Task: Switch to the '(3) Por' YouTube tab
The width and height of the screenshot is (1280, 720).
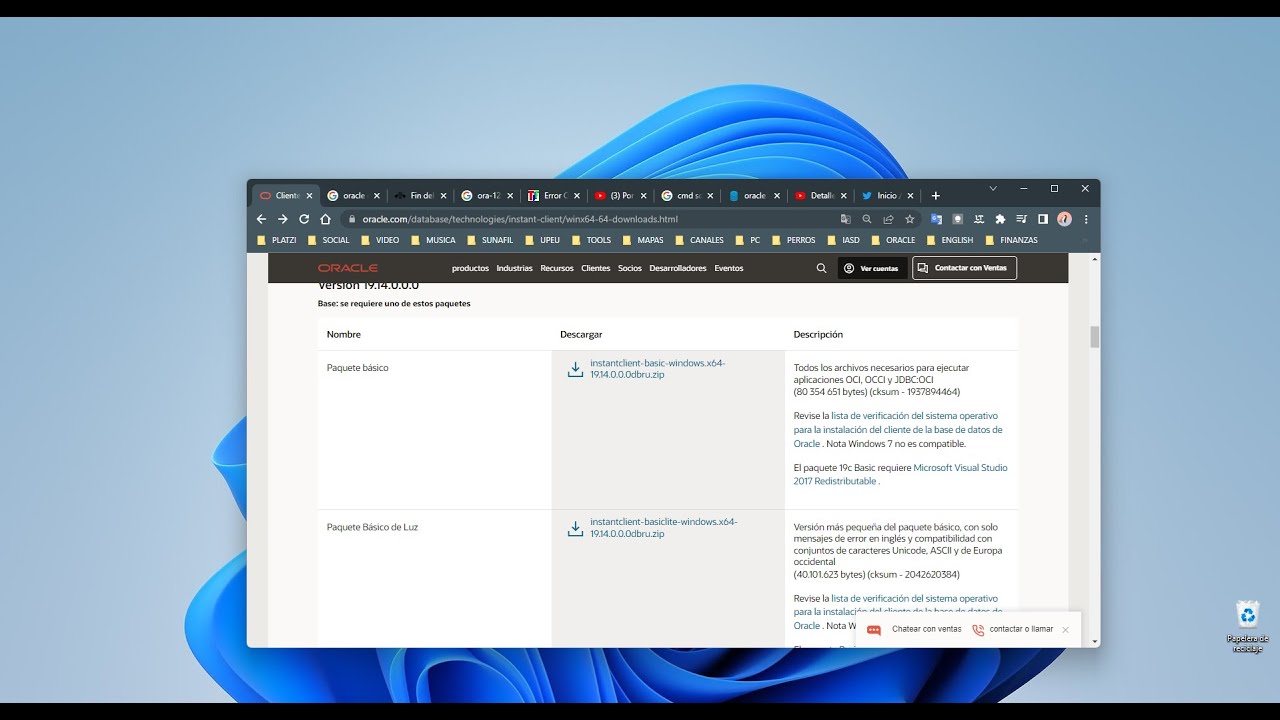Action: [x=621, y=196]
